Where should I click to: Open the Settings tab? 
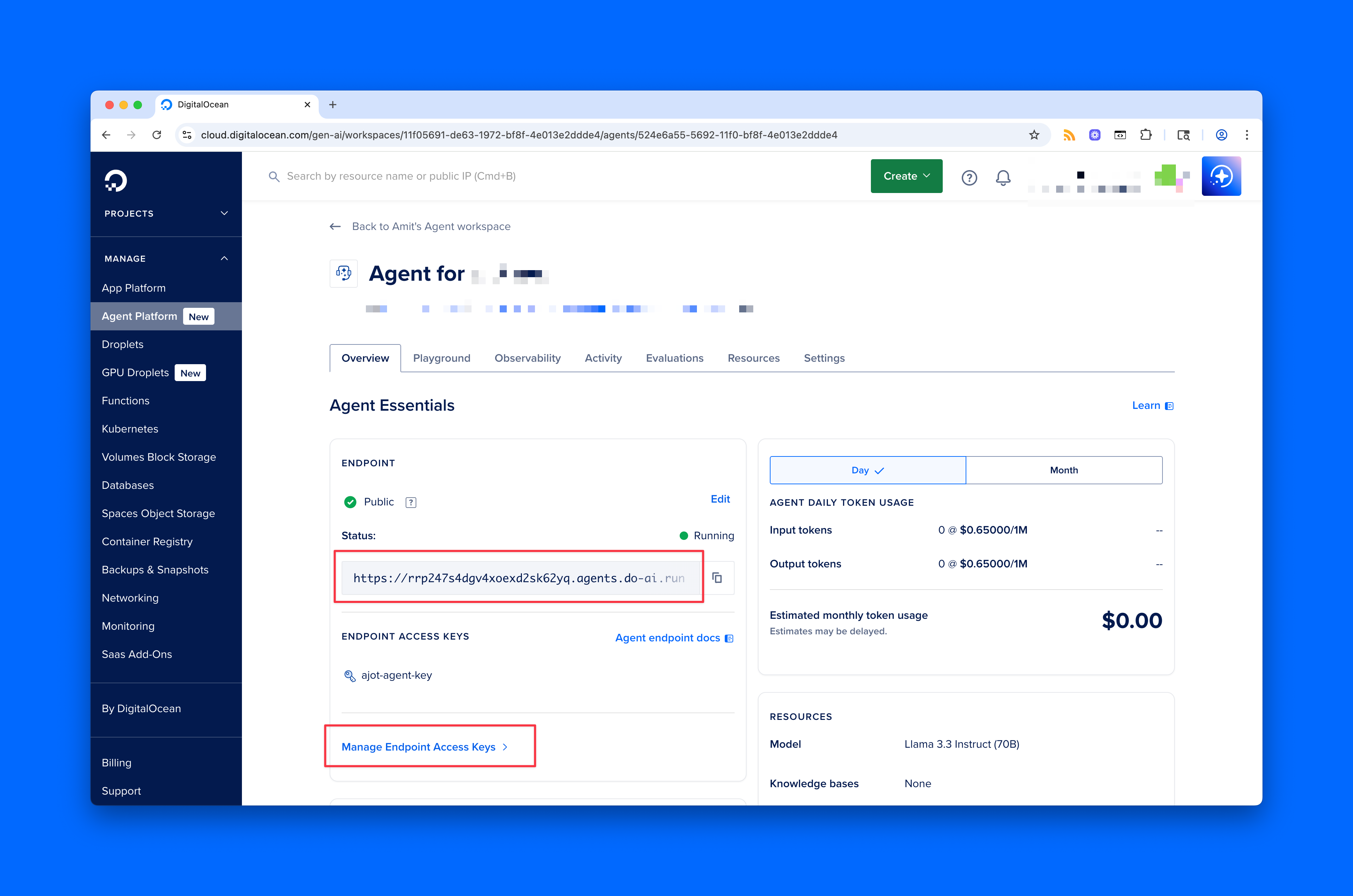coord(824,358)
